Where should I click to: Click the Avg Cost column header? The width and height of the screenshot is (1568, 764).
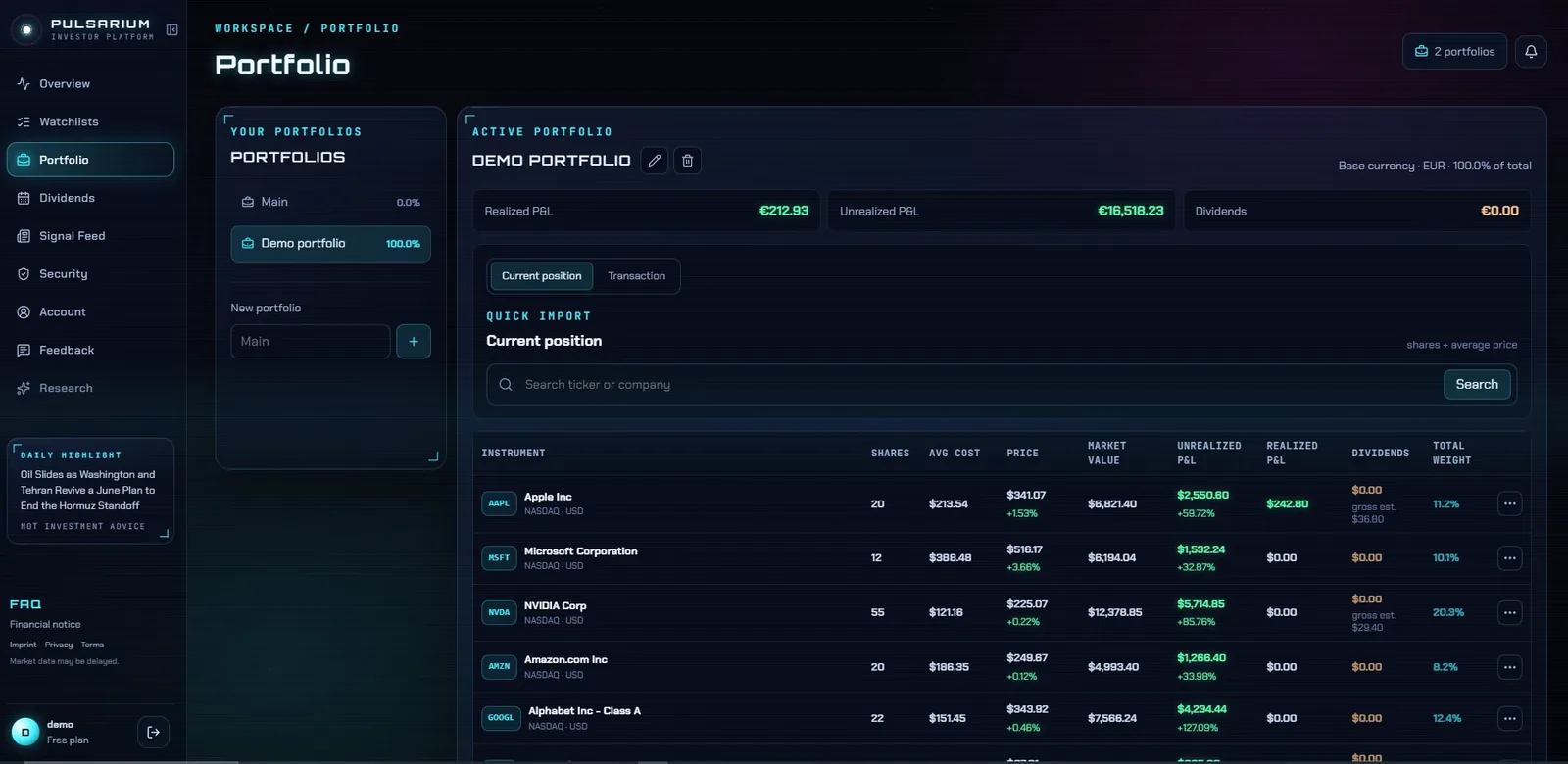(955, 454)
